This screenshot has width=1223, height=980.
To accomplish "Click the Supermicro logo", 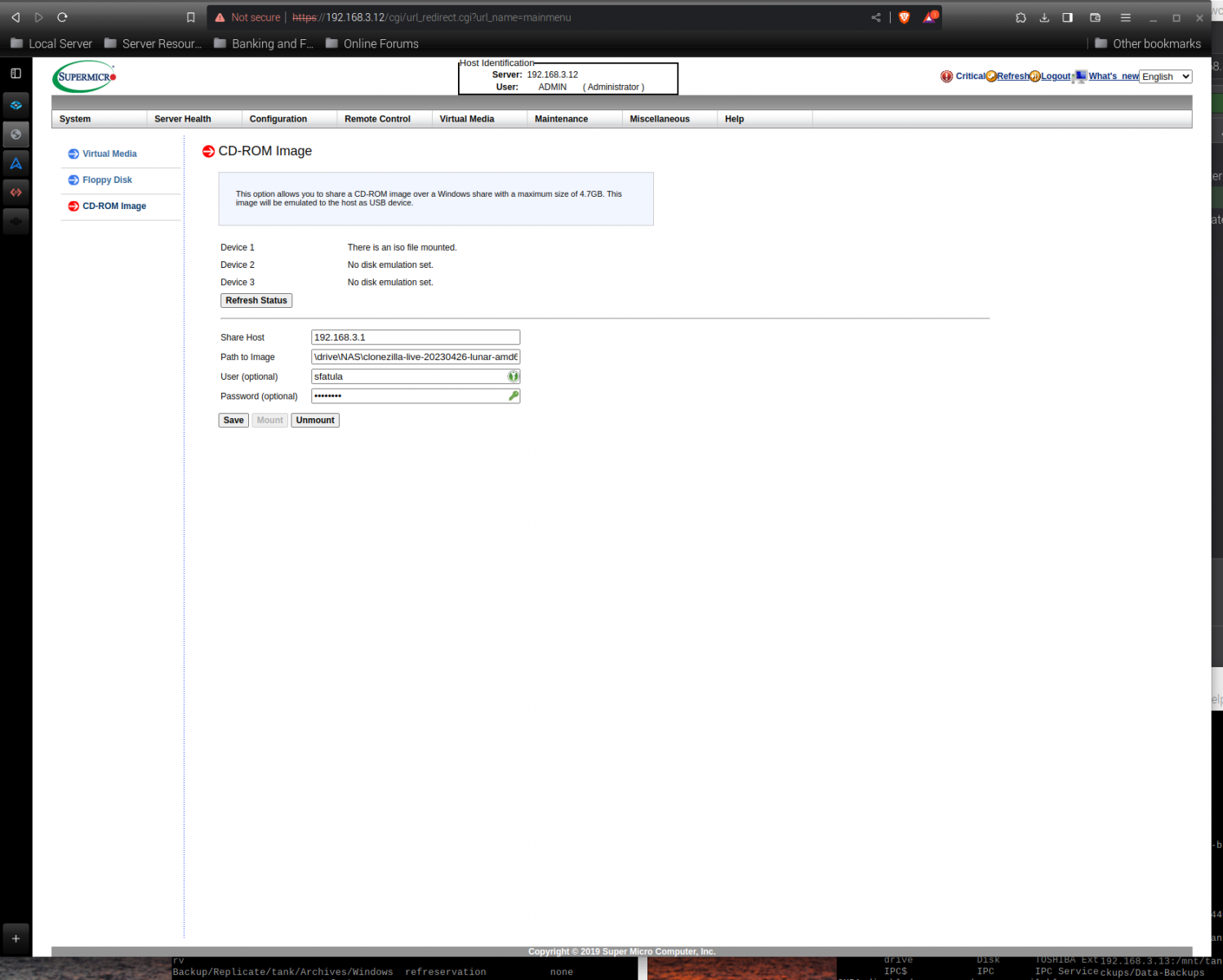I will 84,77.
